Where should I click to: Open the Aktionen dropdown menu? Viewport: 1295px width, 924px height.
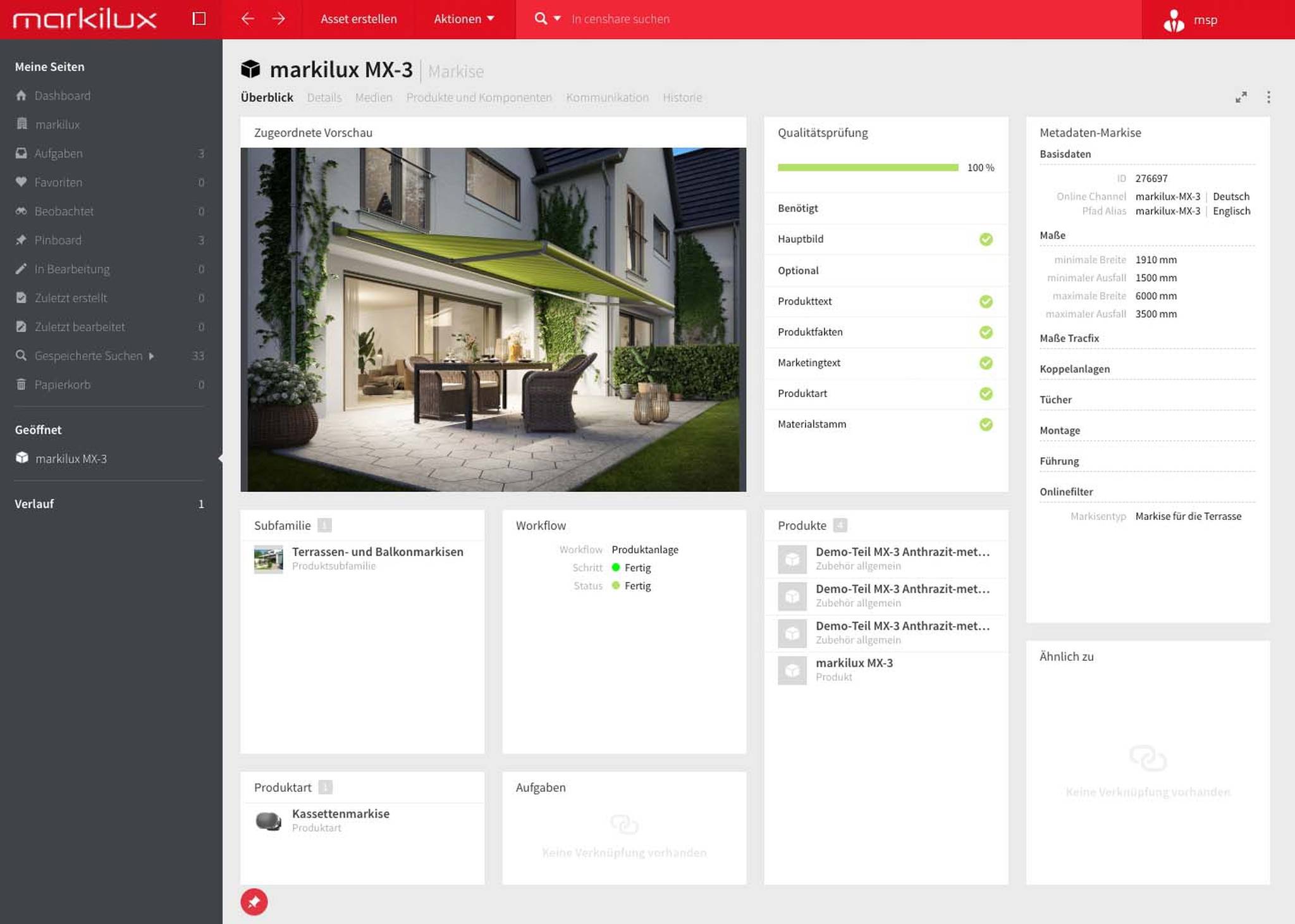click(463, 19)
